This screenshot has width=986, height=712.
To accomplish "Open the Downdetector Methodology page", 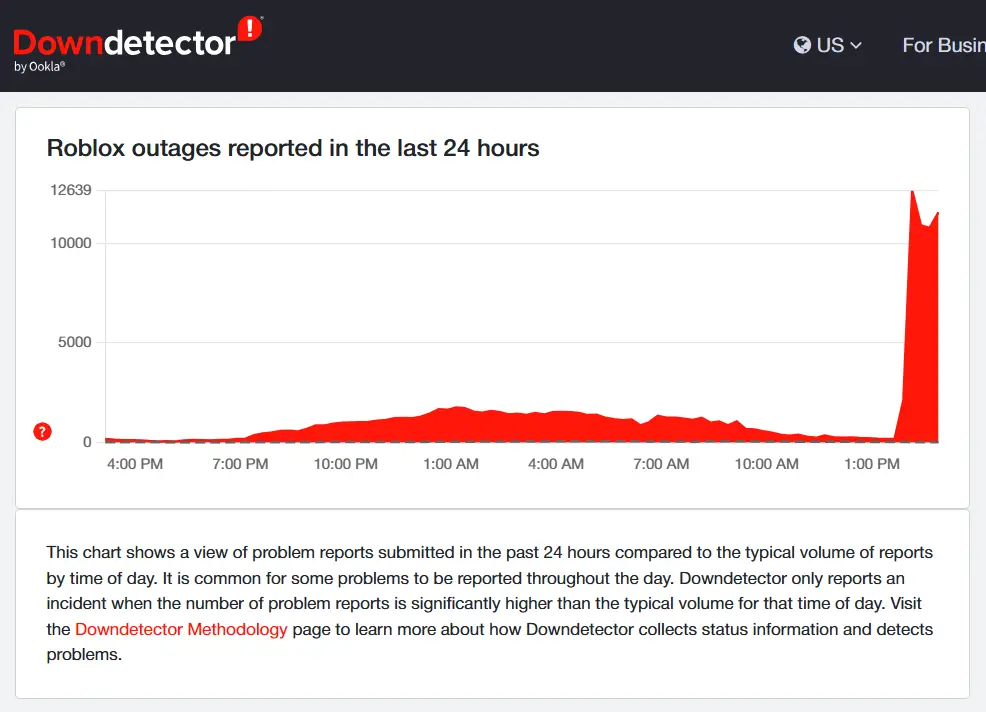I will coord(181,629).
